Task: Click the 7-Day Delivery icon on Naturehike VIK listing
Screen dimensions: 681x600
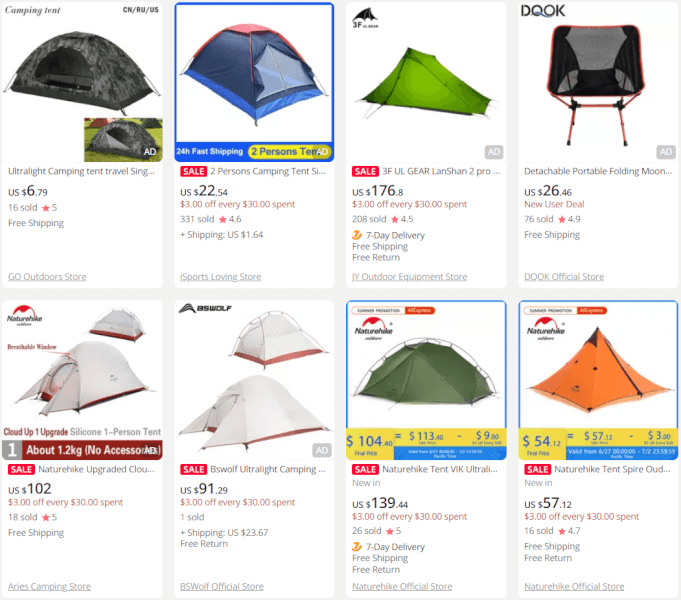Action: click(357, 547)
